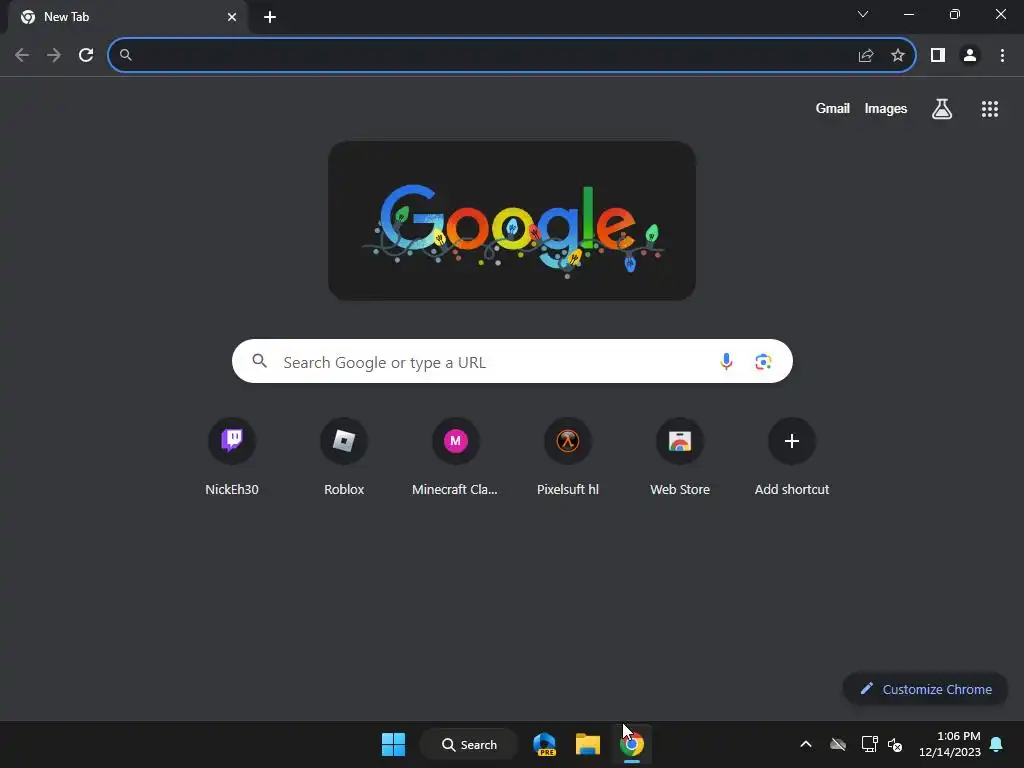The image size is (1024, 768).
Task: Open the Chrome three-dot menu
Action: [1002, 56]
